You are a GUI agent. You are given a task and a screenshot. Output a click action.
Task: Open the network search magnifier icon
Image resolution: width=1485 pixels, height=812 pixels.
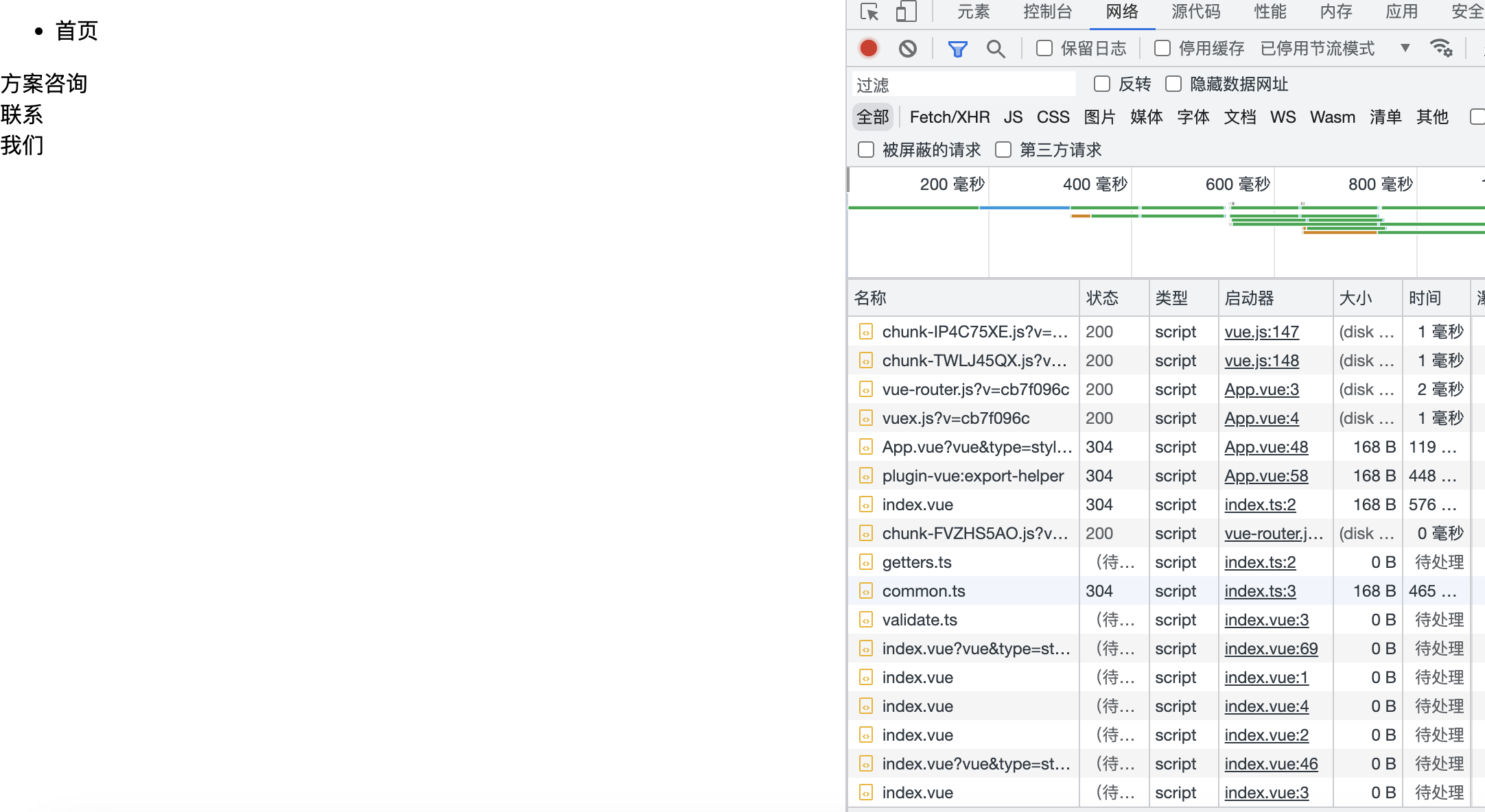click(x=996, y=49)
